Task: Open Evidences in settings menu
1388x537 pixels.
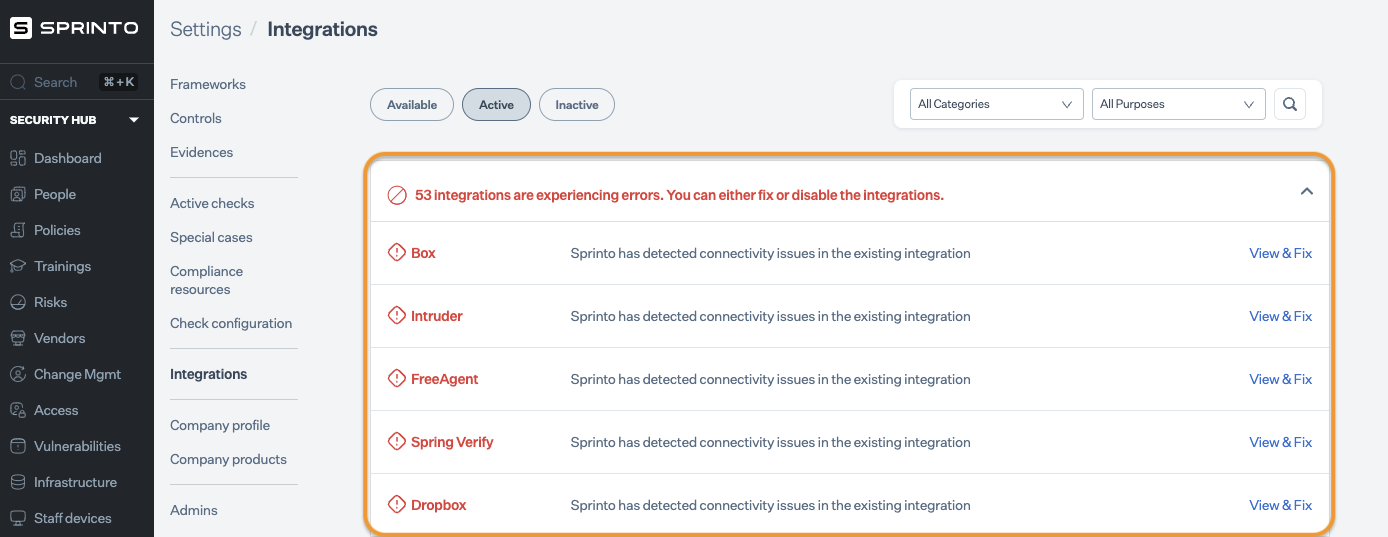Action: pyautogui.click(x=202, y=152)
